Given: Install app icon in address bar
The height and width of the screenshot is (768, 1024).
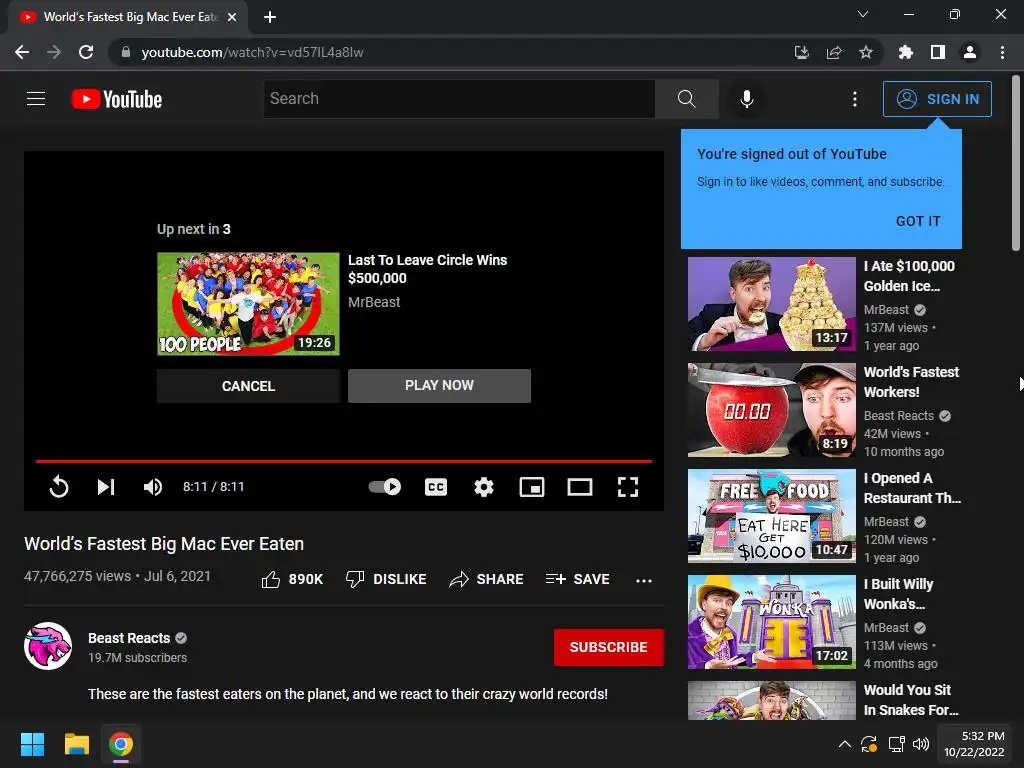Looking at the screenshot, I should click(801, 52).
